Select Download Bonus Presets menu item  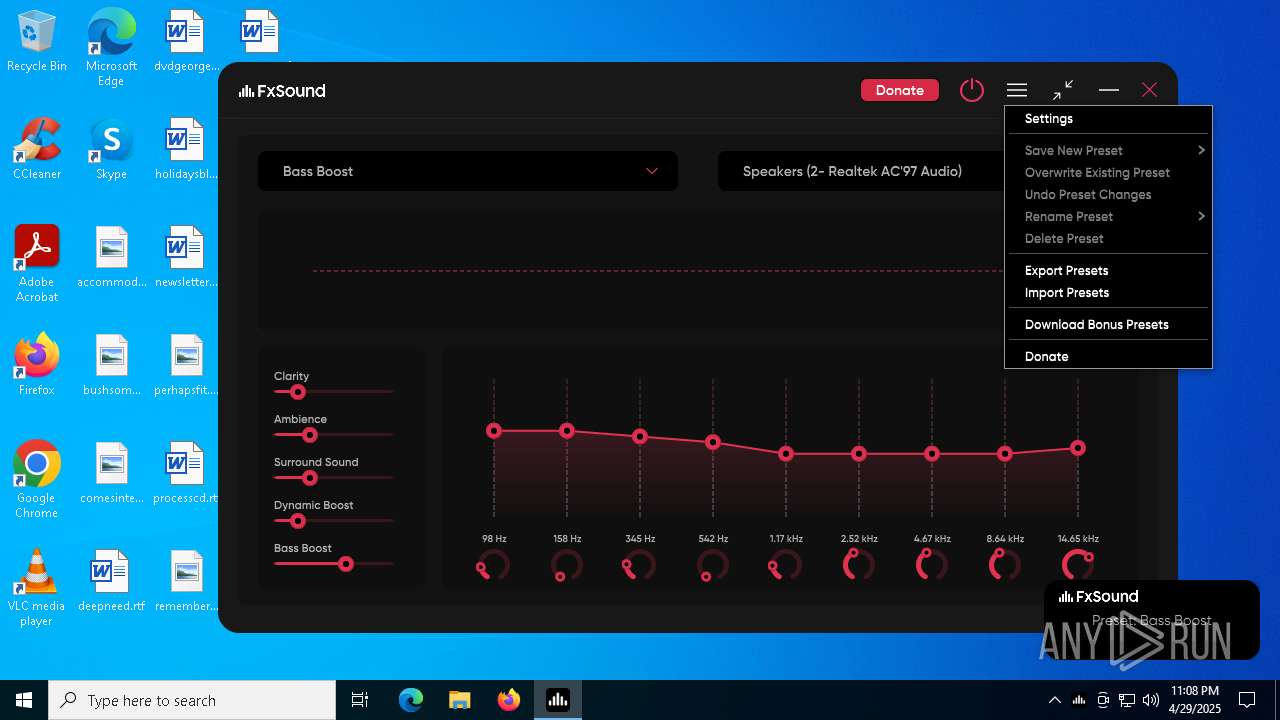click(1108, 325)
